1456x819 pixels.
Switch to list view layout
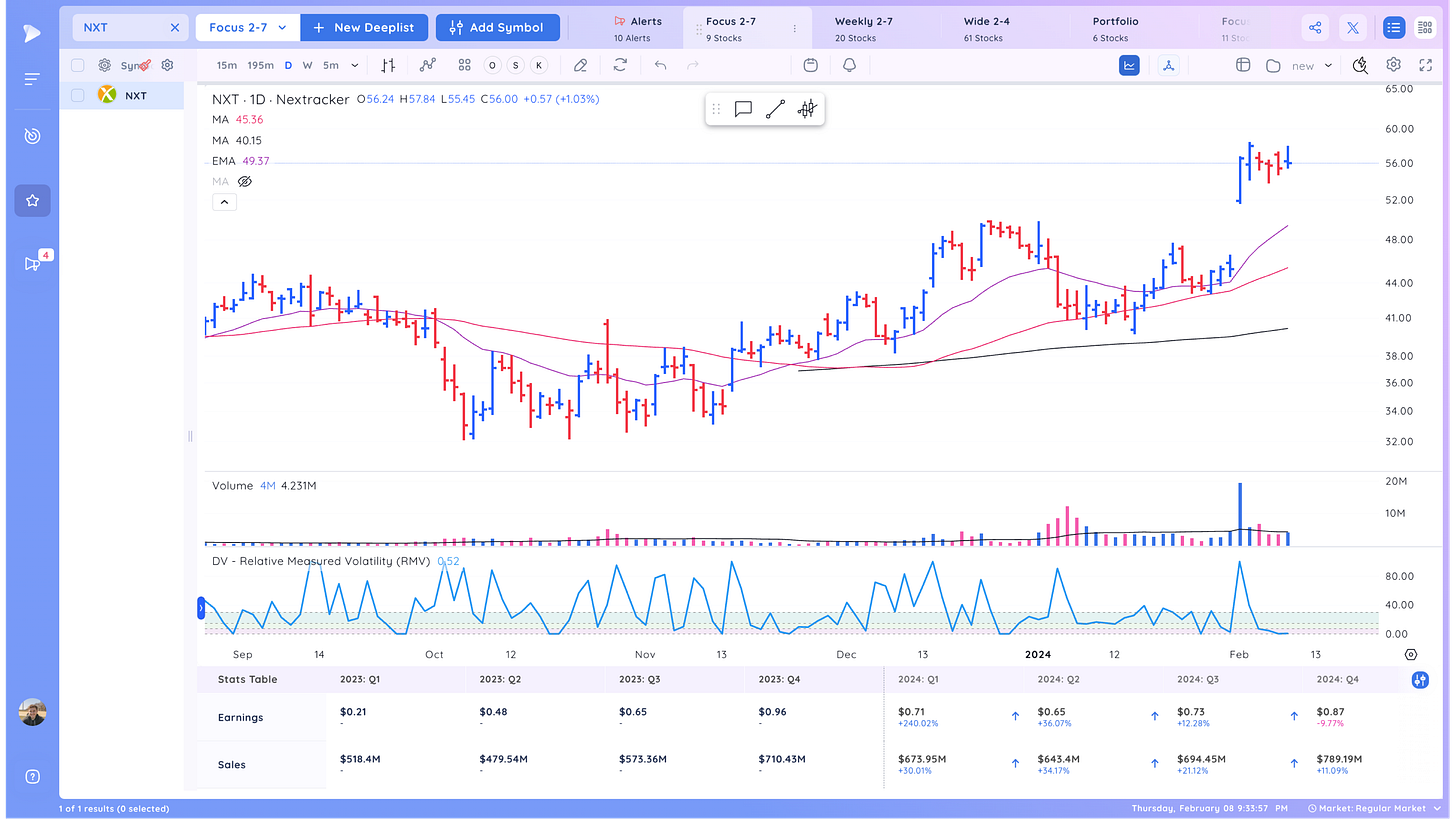point(1393,28)
